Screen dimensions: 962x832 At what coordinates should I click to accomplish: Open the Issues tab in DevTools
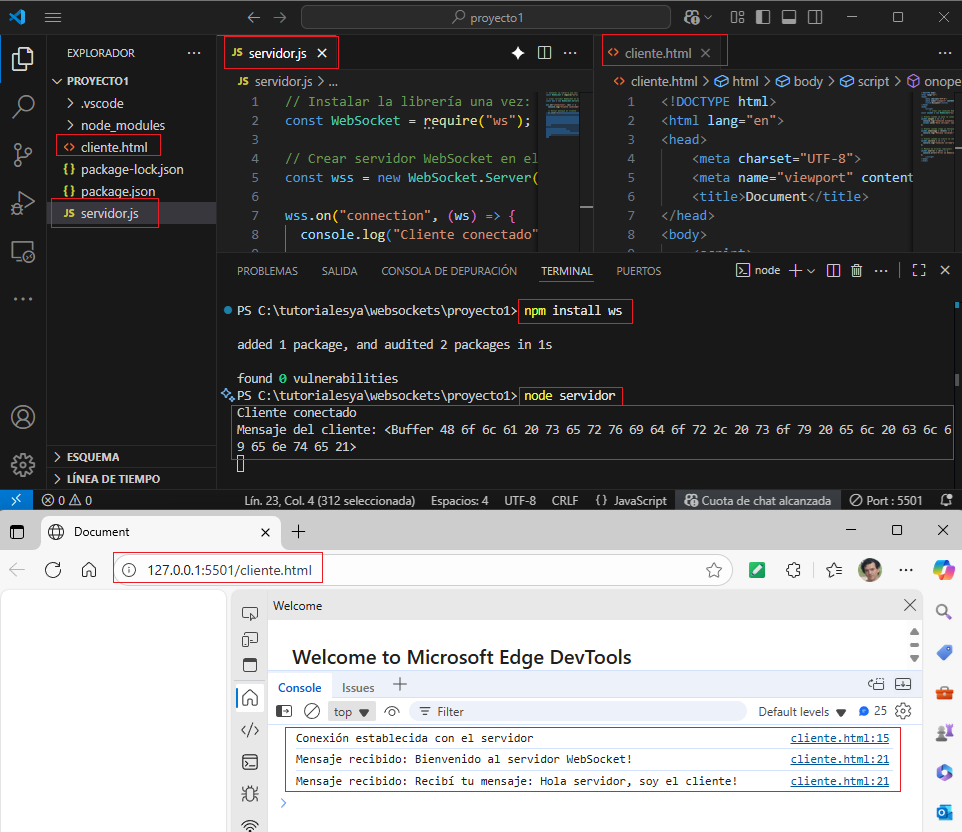[x=358, y=687]
